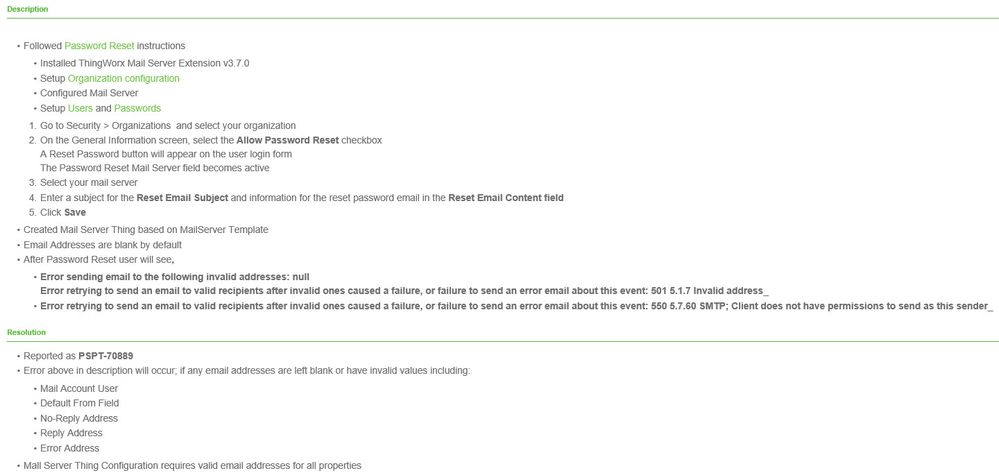Click the 501 5.1.7 Invalid address error line
Screen dimensions: 999x475
pos(405,291)
